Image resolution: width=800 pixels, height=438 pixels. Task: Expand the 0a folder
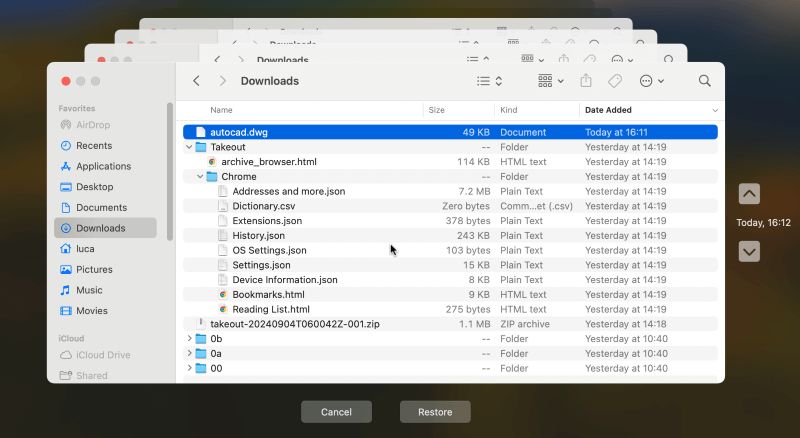click(189, 353)
